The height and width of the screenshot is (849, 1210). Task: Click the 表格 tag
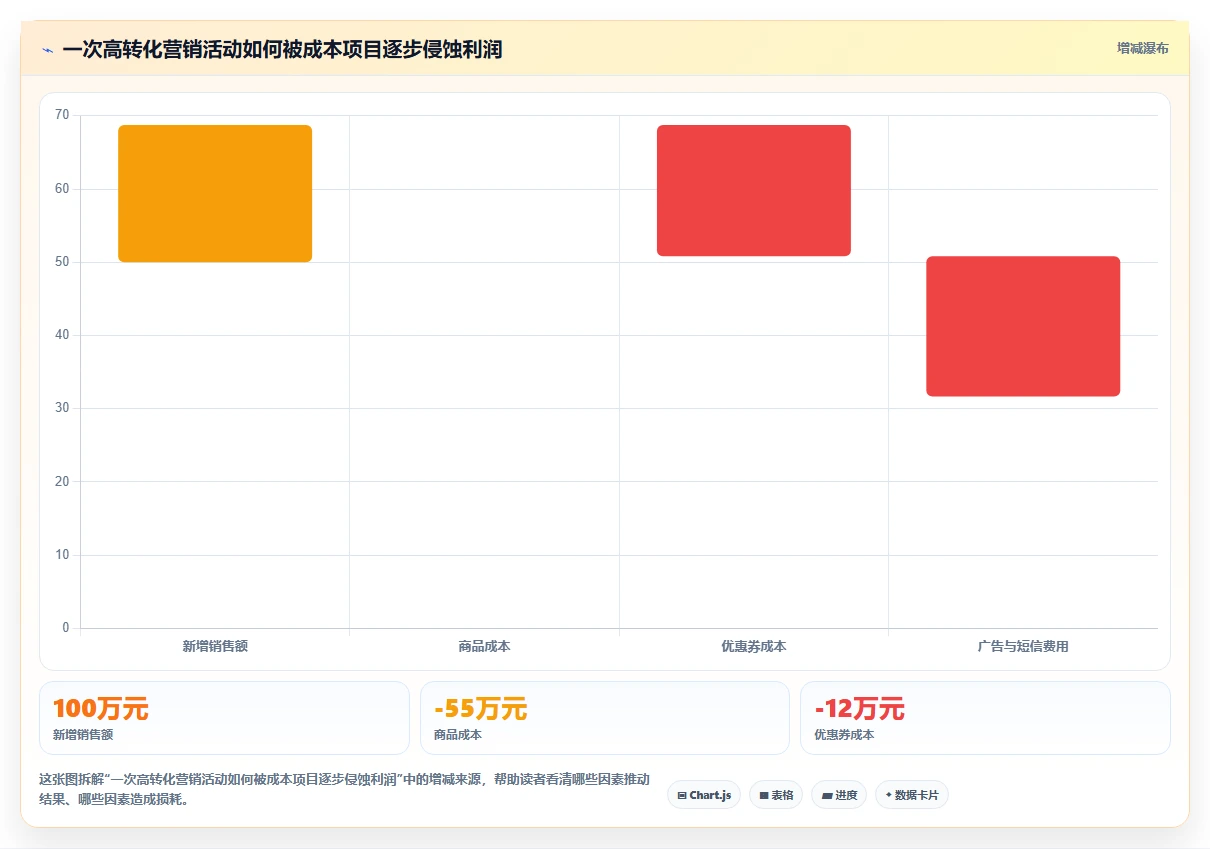tap(776, 795)
